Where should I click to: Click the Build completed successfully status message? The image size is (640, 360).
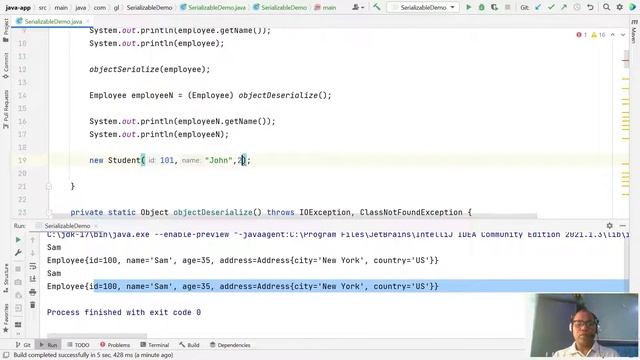tap(93, 355)
